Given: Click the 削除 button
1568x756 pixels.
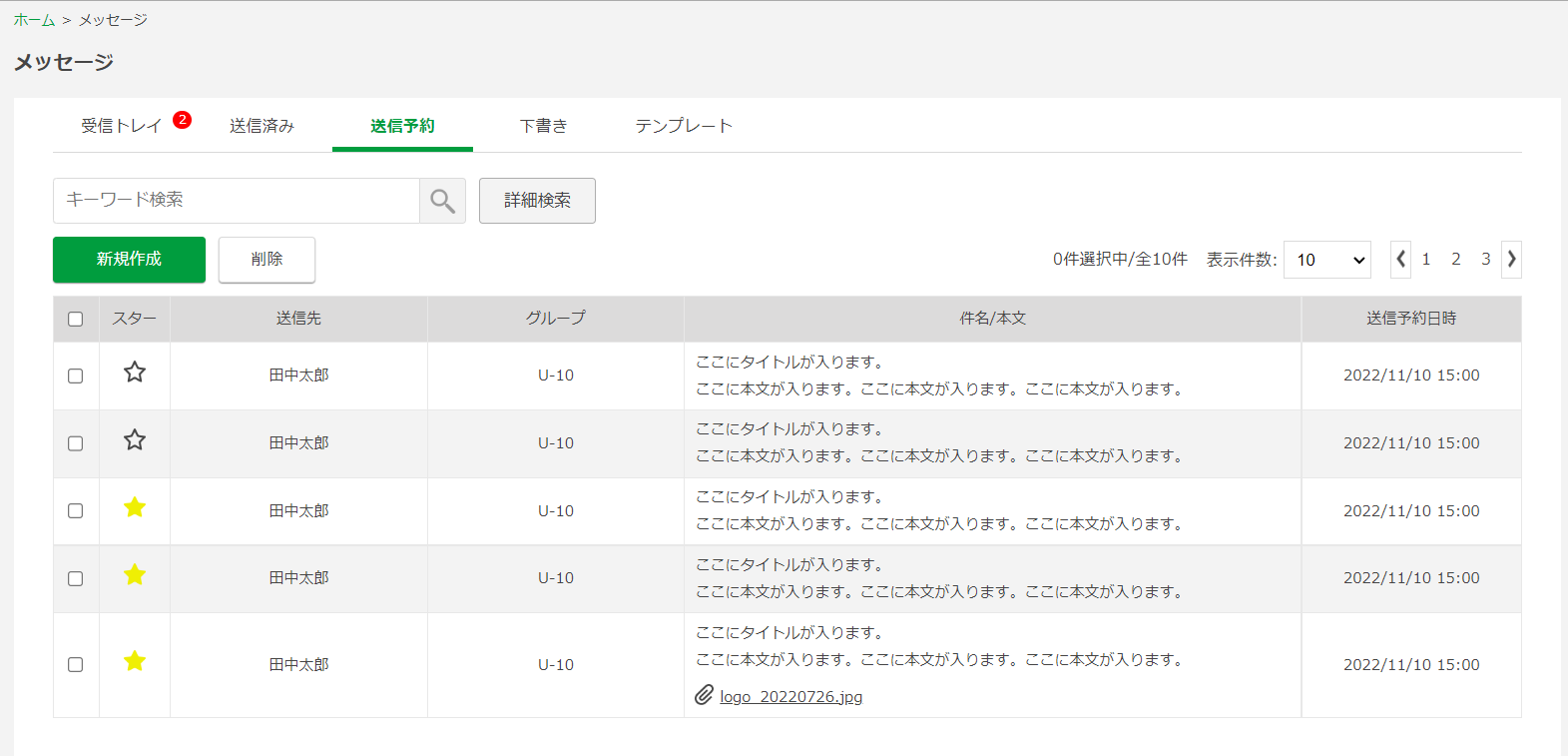Looking at the screenshot, I should pos(266,260).
